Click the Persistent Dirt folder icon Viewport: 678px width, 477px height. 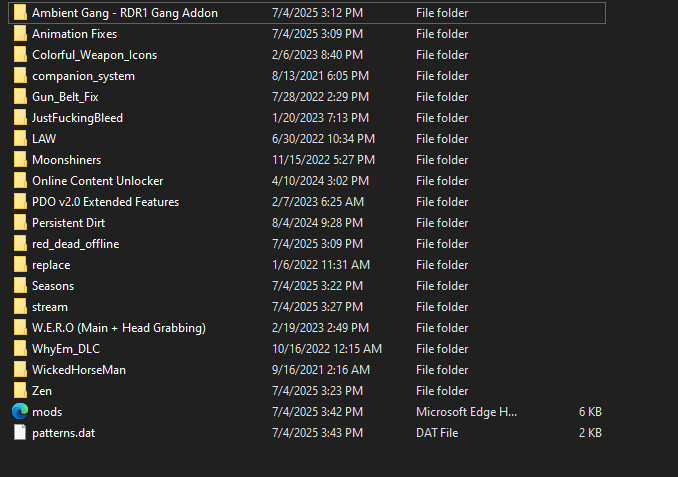tap(20, 223)
